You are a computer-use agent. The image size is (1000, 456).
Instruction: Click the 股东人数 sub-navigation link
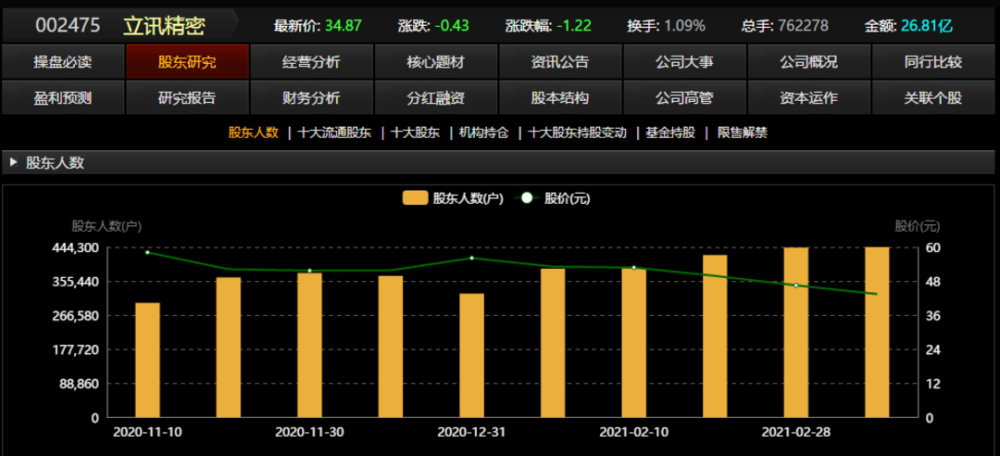254,133
